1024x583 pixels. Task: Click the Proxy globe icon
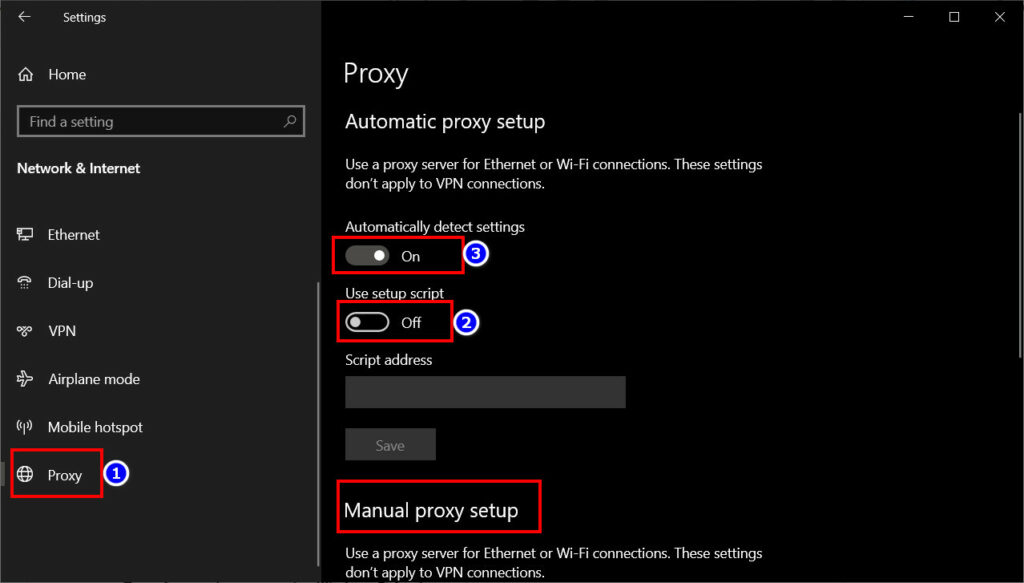click(25, 474)
